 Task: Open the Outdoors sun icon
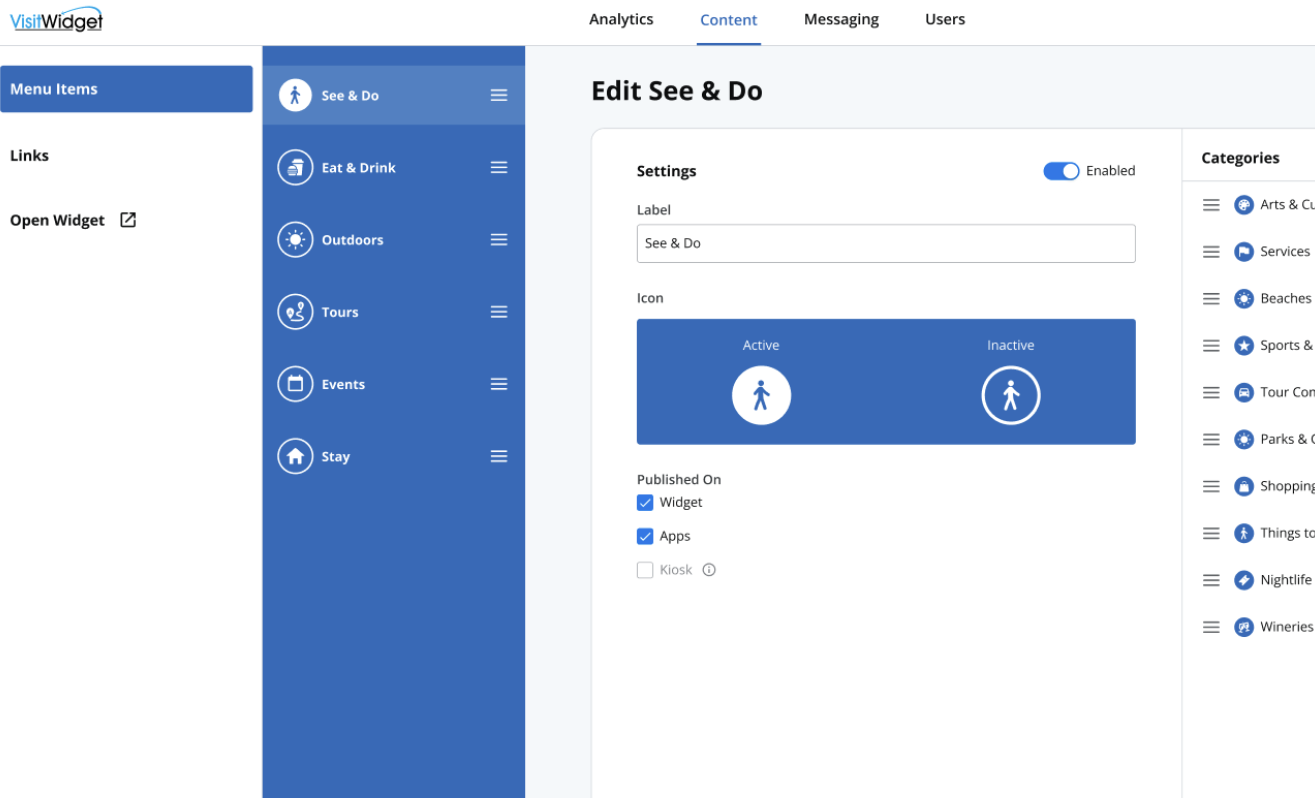(295, 239)
